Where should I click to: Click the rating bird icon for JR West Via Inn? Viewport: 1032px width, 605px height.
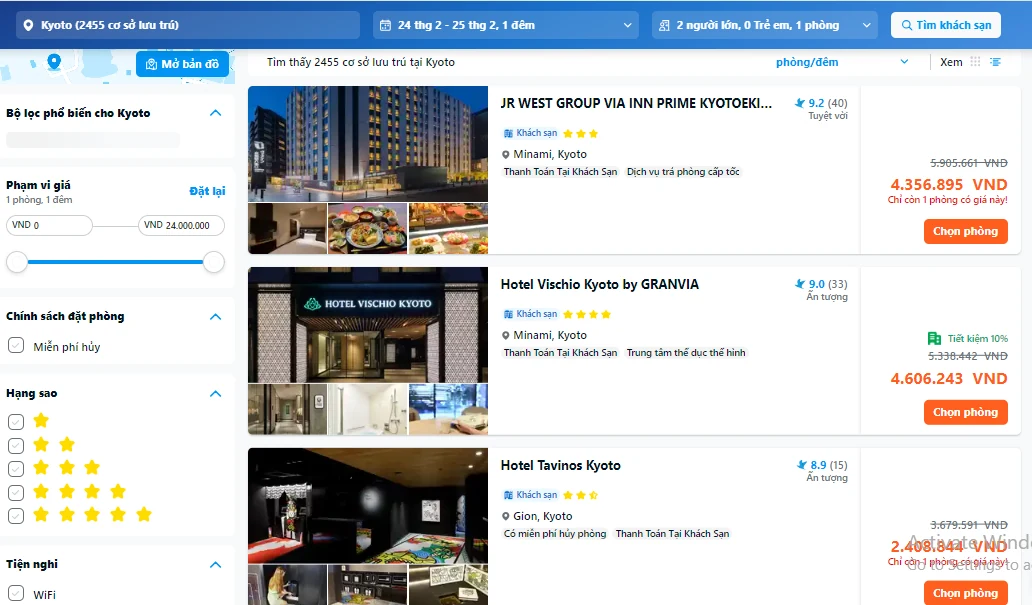[x=800, y=103]
